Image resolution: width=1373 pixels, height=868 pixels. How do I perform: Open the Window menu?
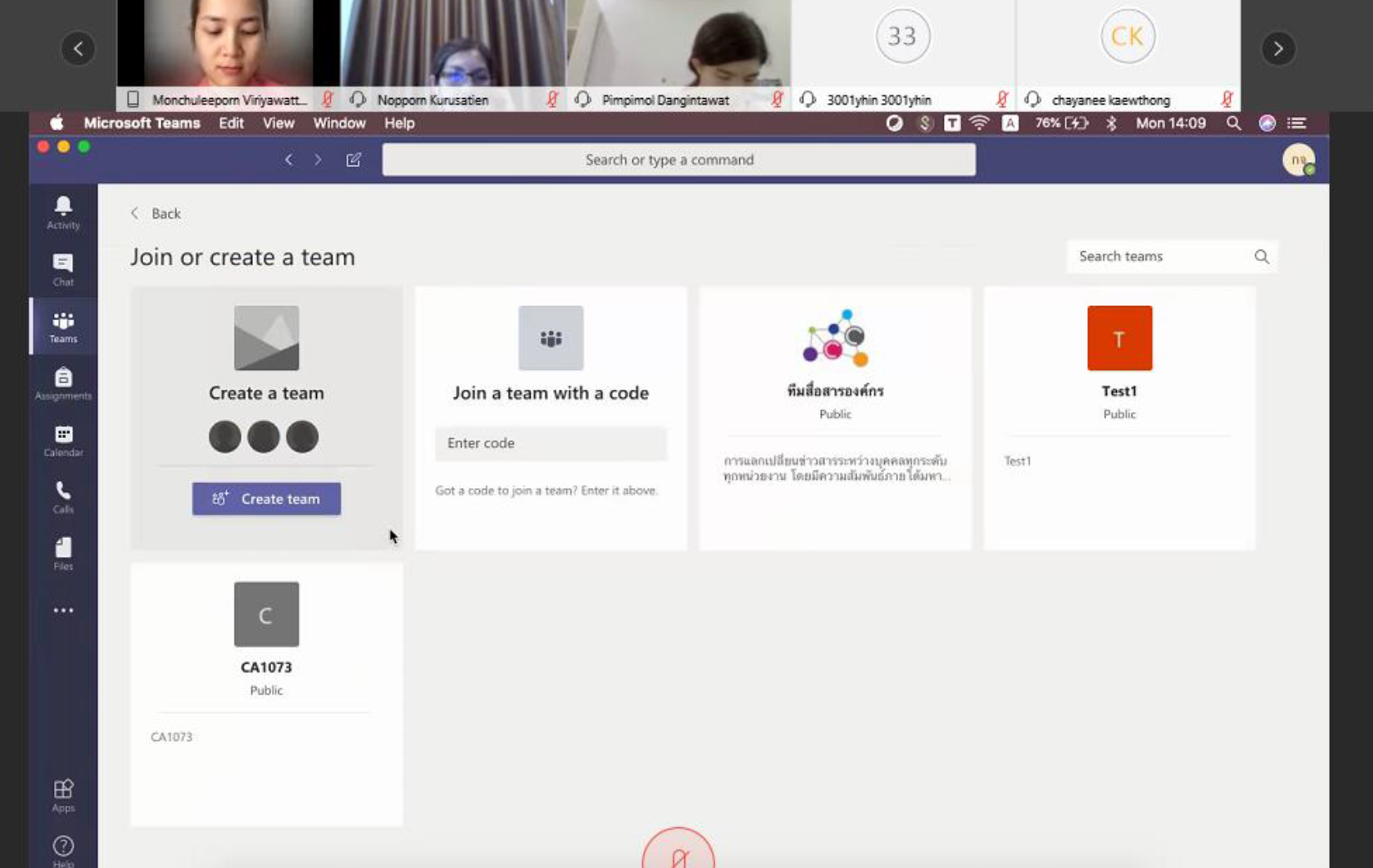338,123
